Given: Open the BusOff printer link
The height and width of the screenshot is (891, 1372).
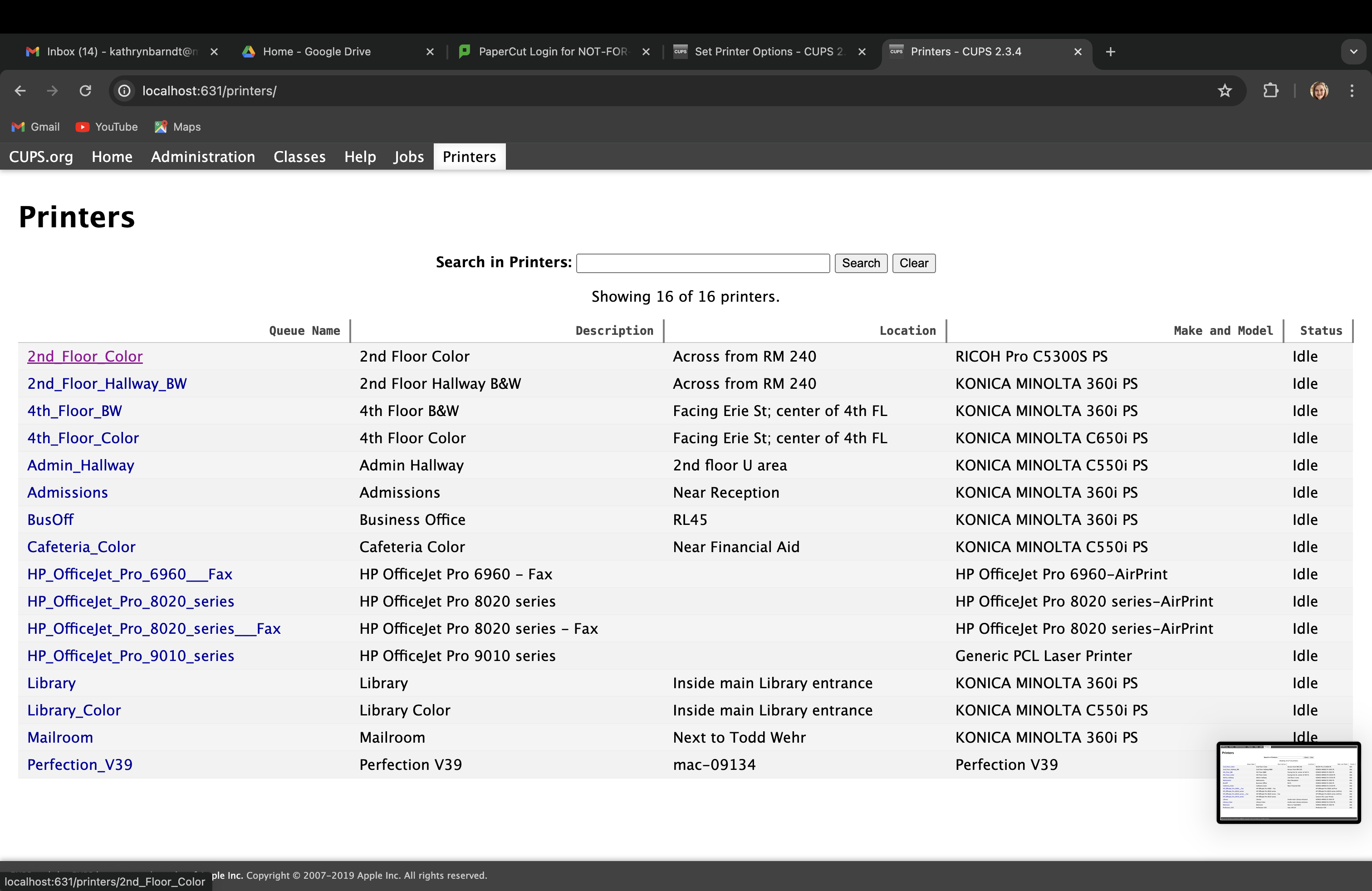Looking at the screenshot, I should 50,519.
